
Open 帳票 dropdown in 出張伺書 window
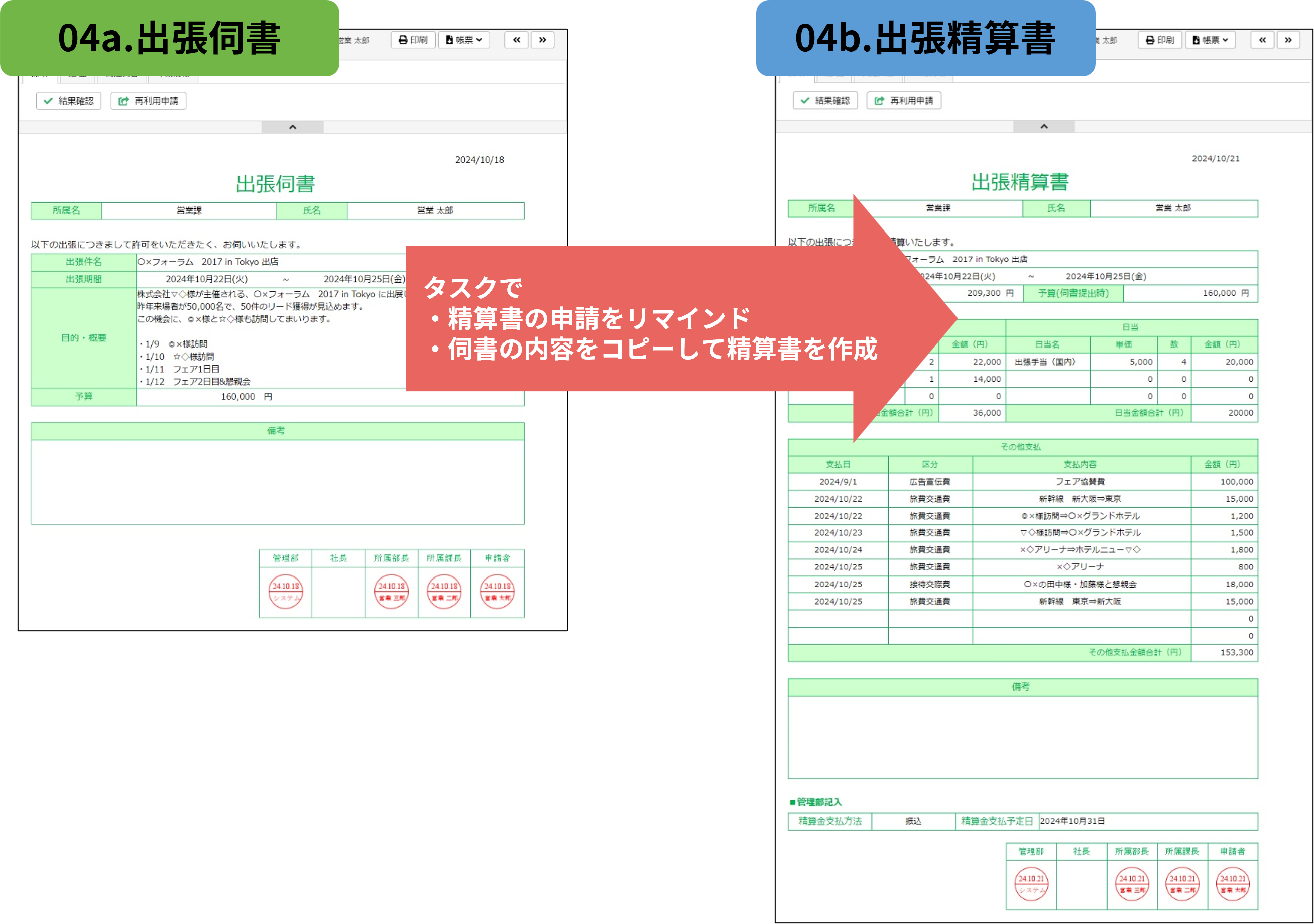pos(463,40)
